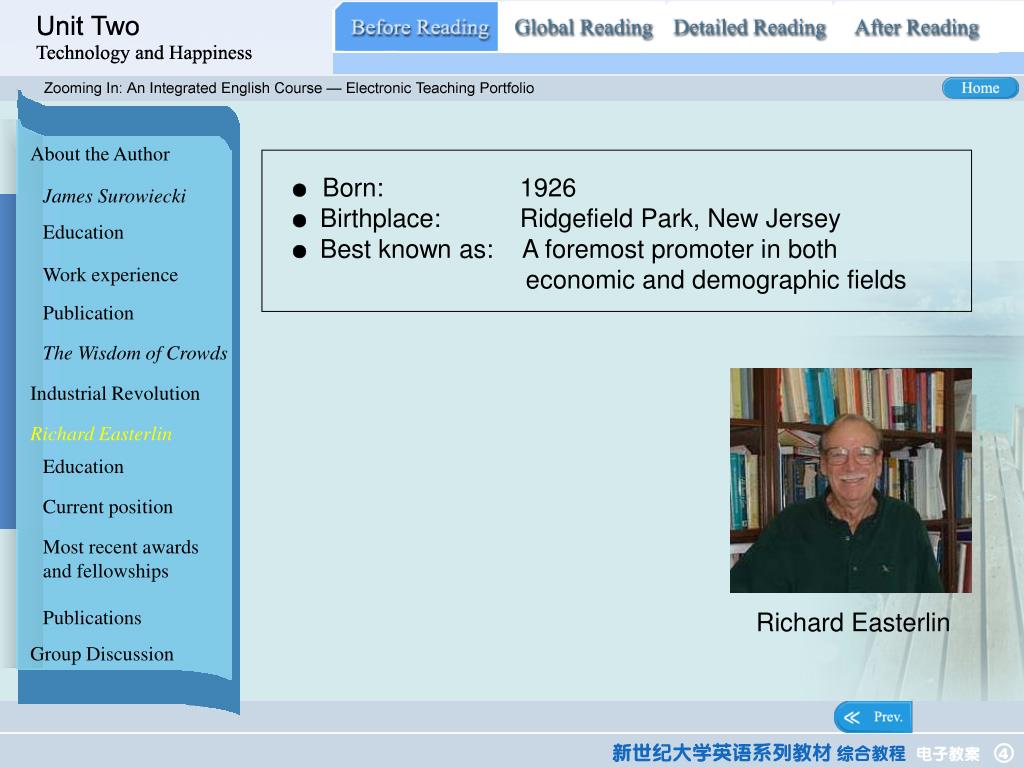Click Technology and Happiness subtitle
This screenshot has width=1024, height=768.
[144, 53]
